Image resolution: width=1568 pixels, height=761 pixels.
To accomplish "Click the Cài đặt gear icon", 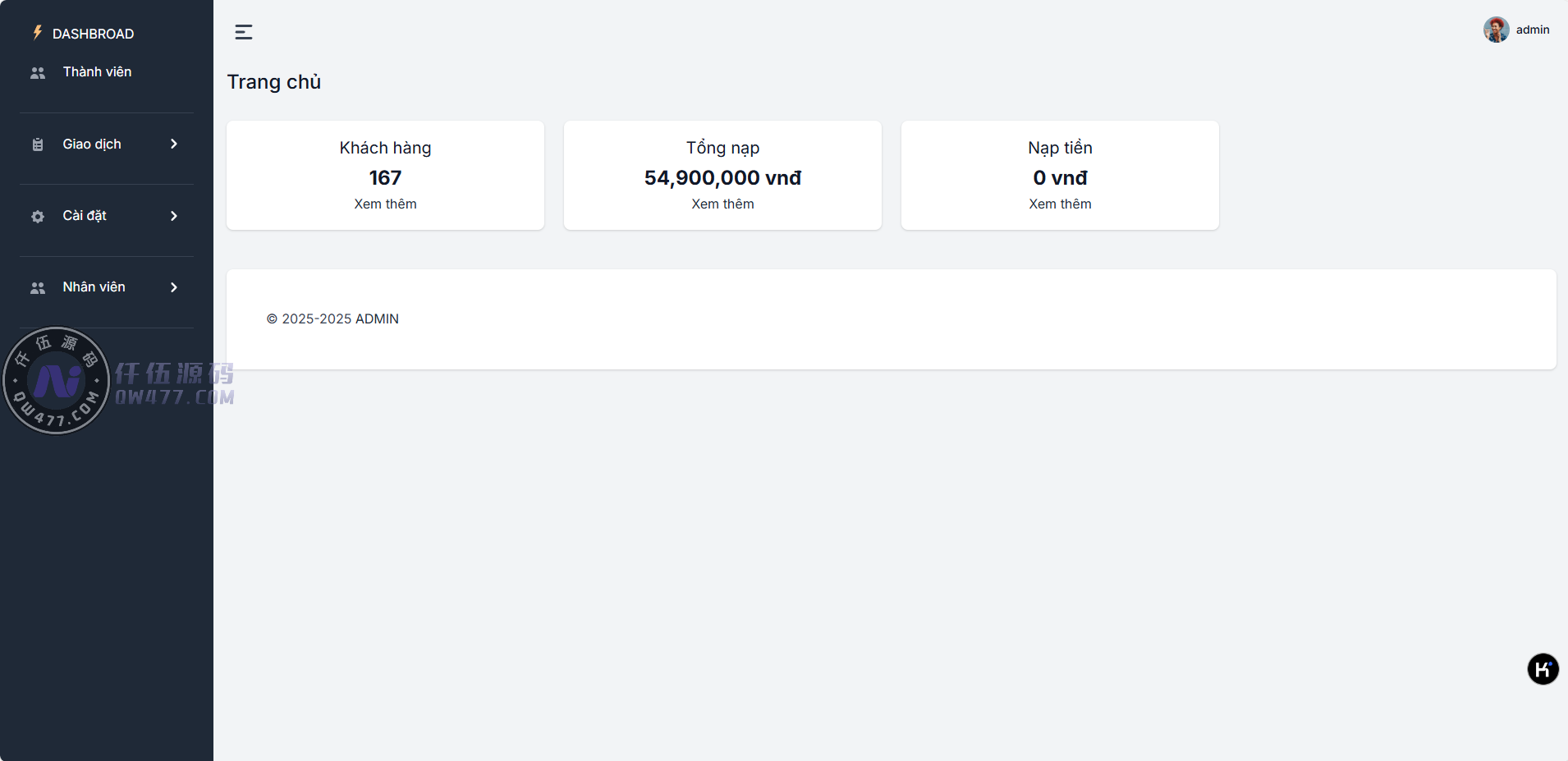I will (x=38, y=217).
